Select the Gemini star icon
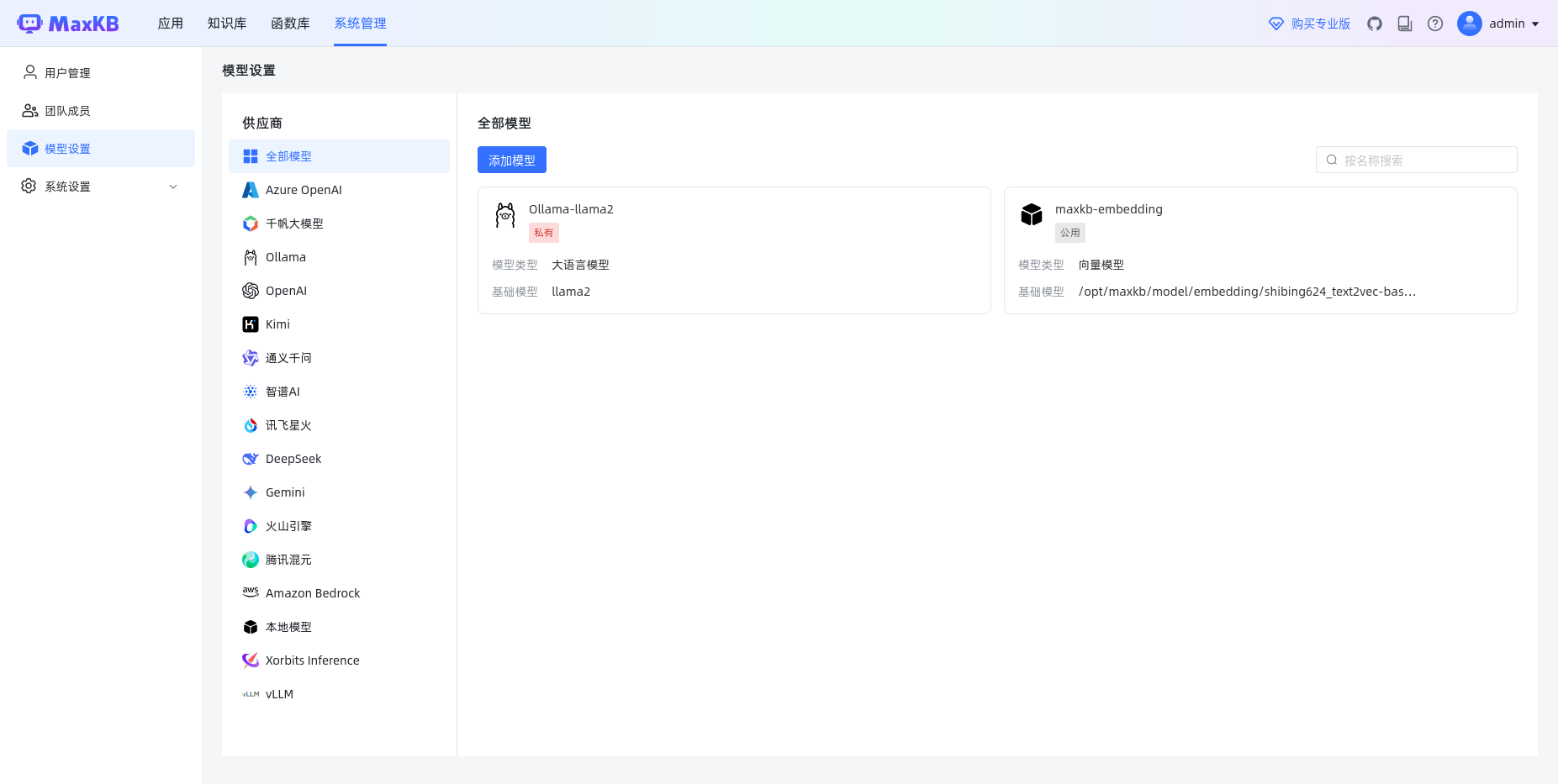The image size is (1558, 784). pyautogui.click(x=251, y=492)
